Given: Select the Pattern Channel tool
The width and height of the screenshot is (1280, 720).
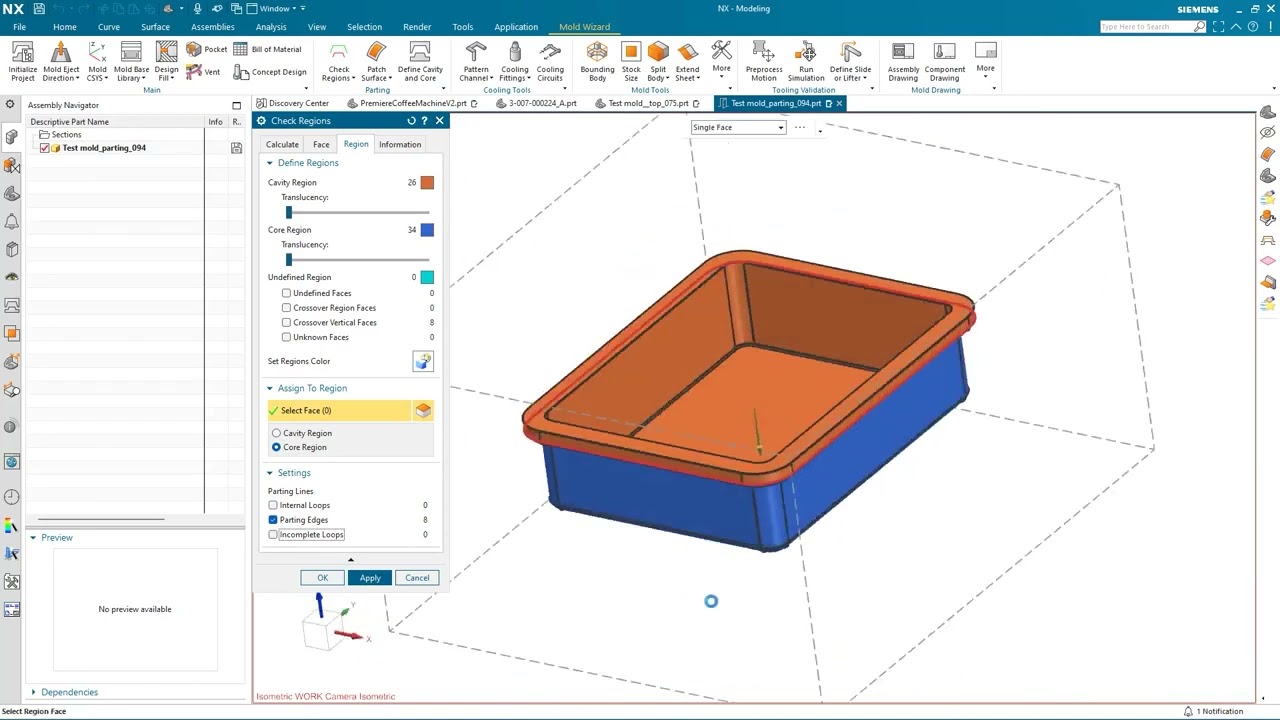Looking at the screenshot, I should click(x=476, y=61).
